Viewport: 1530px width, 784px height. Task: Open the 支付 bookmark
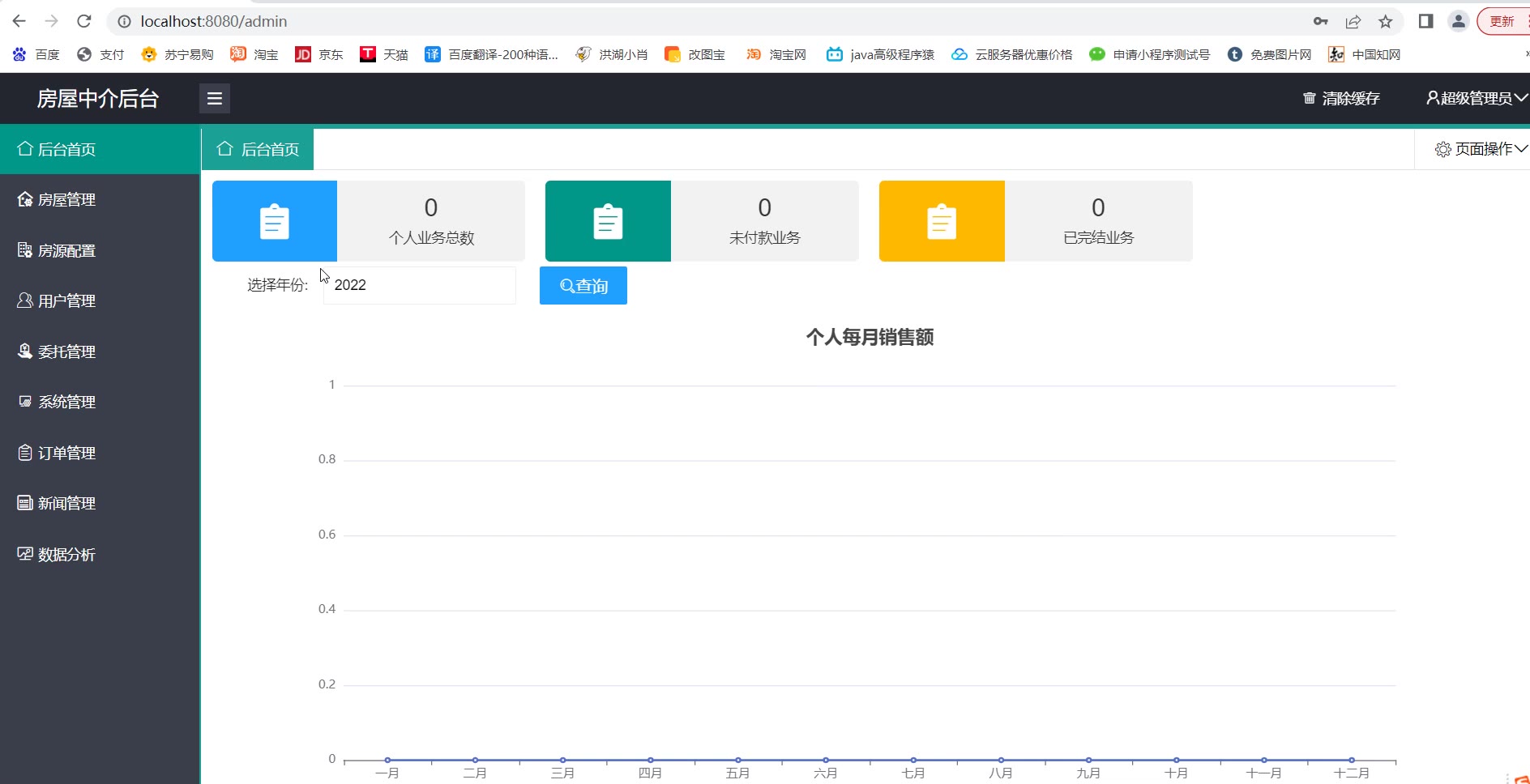[x=100, y=54]
